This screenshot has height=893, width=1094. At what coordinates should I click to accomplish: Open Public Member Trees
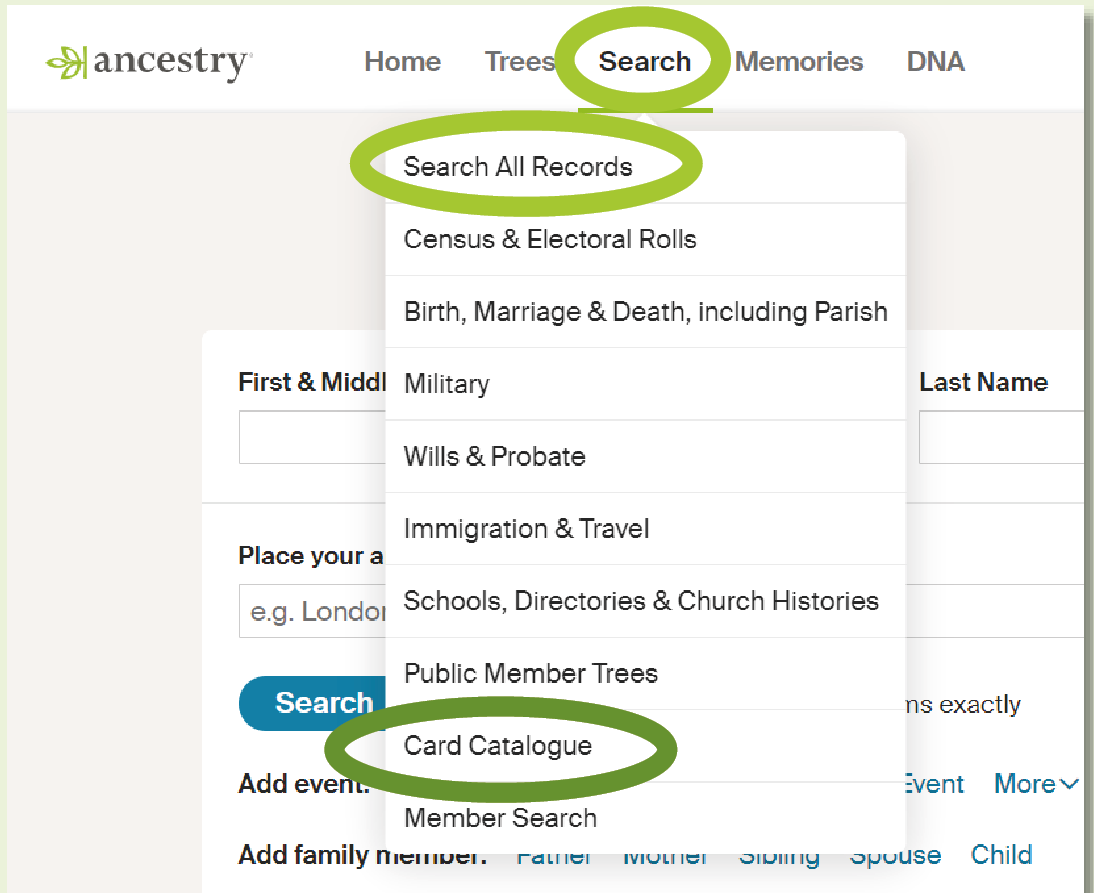tap(530, 674)
